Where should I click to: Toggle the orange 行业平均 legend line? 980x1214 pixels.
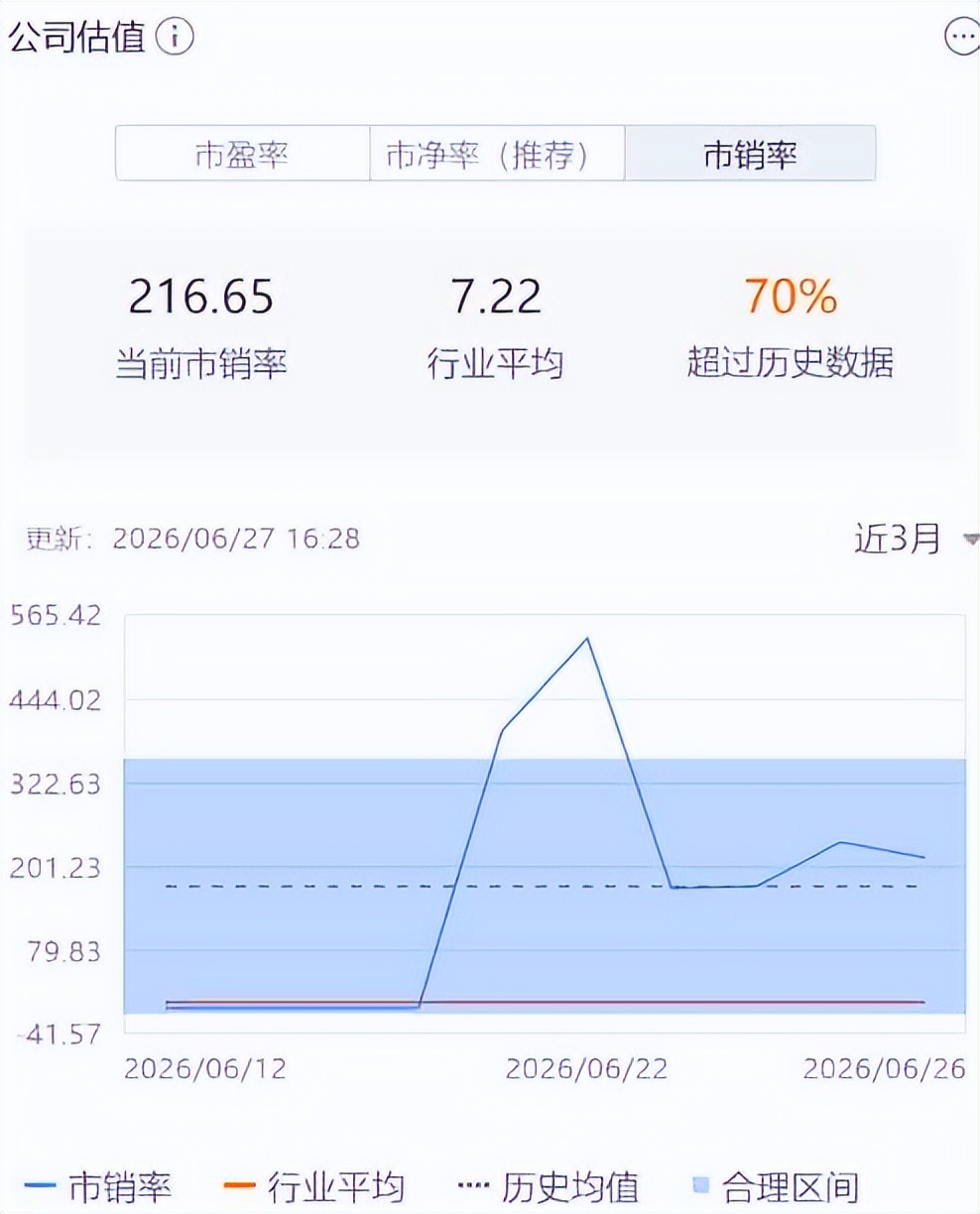tap(239, 1185)
